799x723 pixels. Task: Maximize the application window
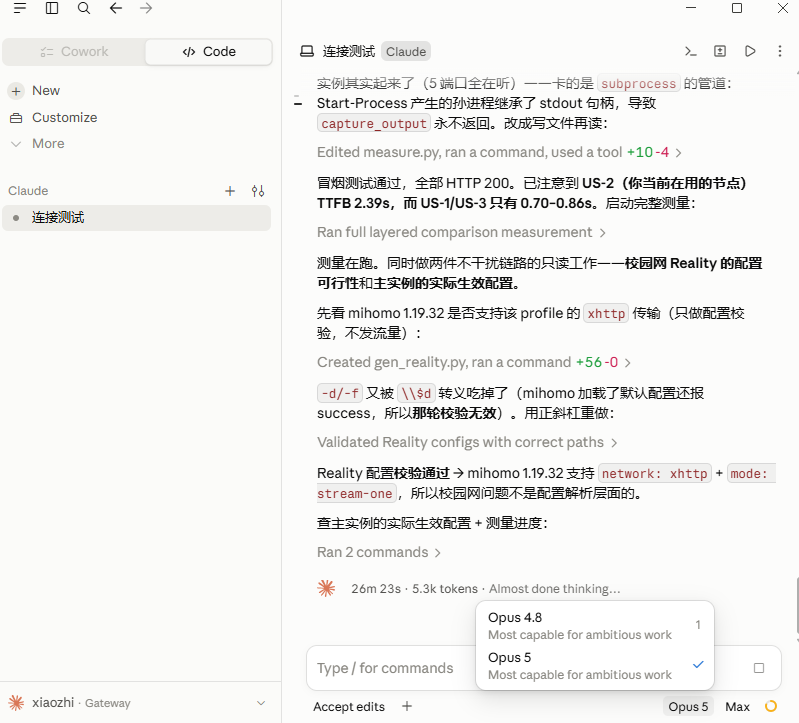737,8
